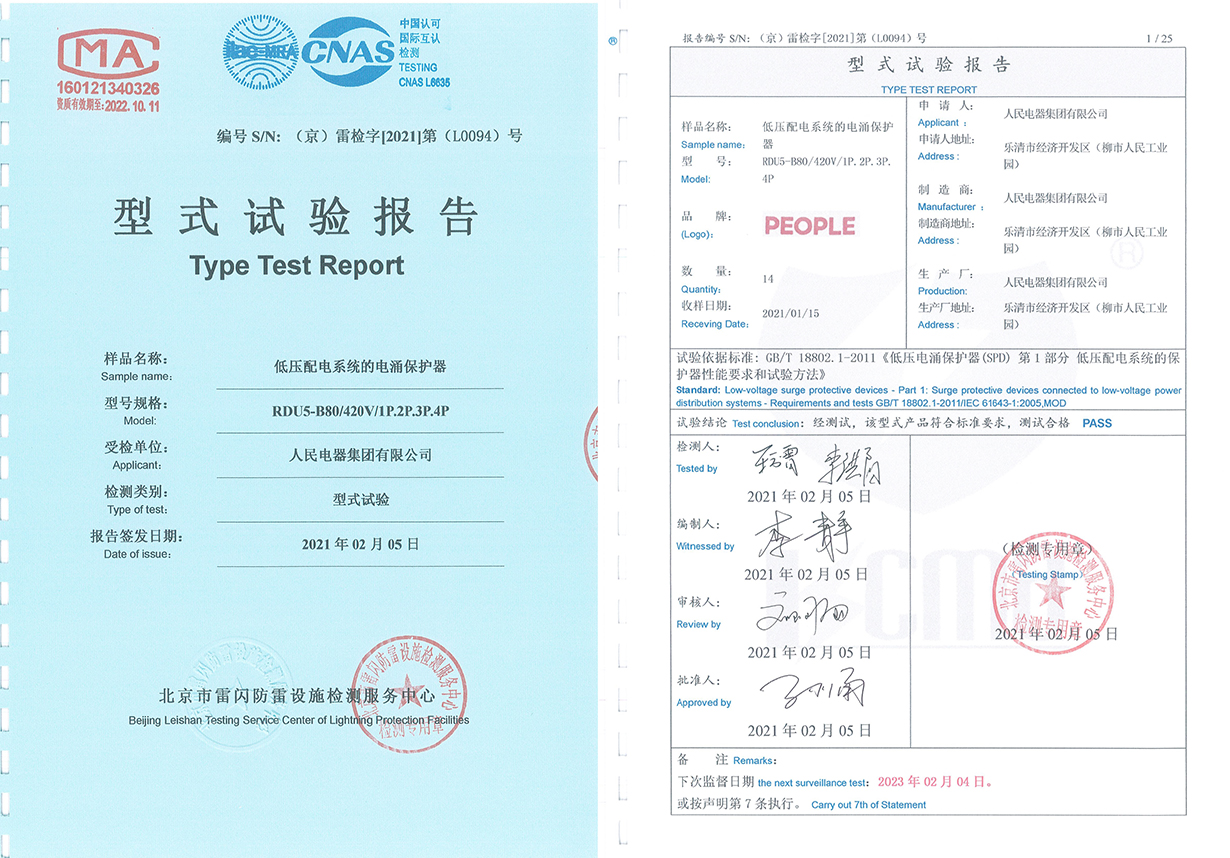1230x858 pixels.
Task: Click the blue PASS test conclusion
Action: pyautogui.click(x=1096, y=423)
